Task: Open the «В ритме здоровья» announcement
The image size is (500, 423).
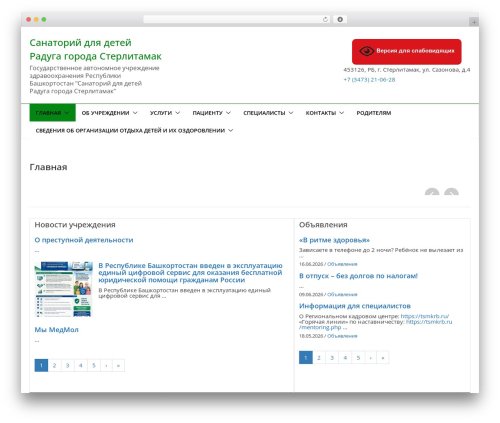Action: 334,240
